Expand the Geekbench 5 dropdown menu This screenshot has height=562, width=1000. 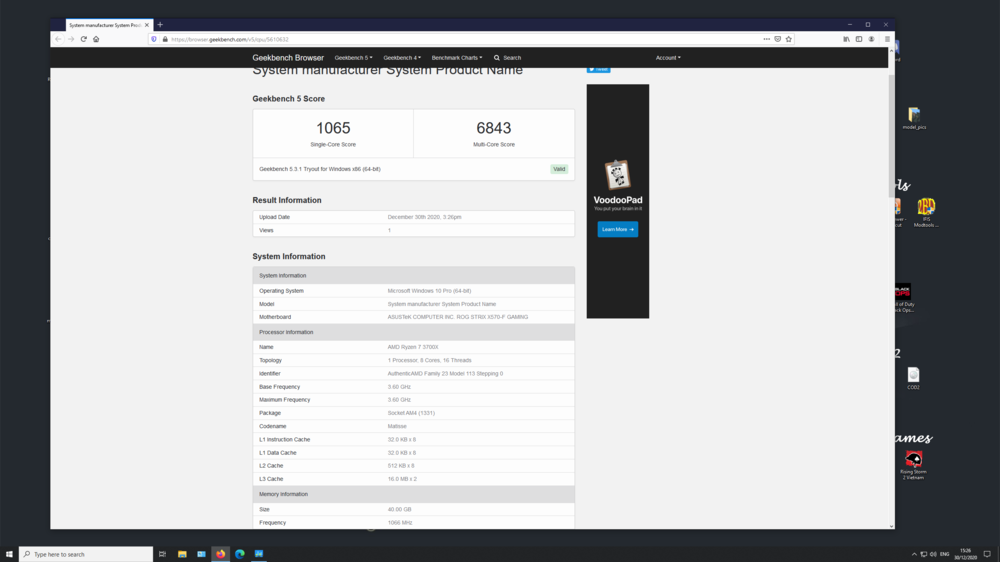click(x=353, y=58)
